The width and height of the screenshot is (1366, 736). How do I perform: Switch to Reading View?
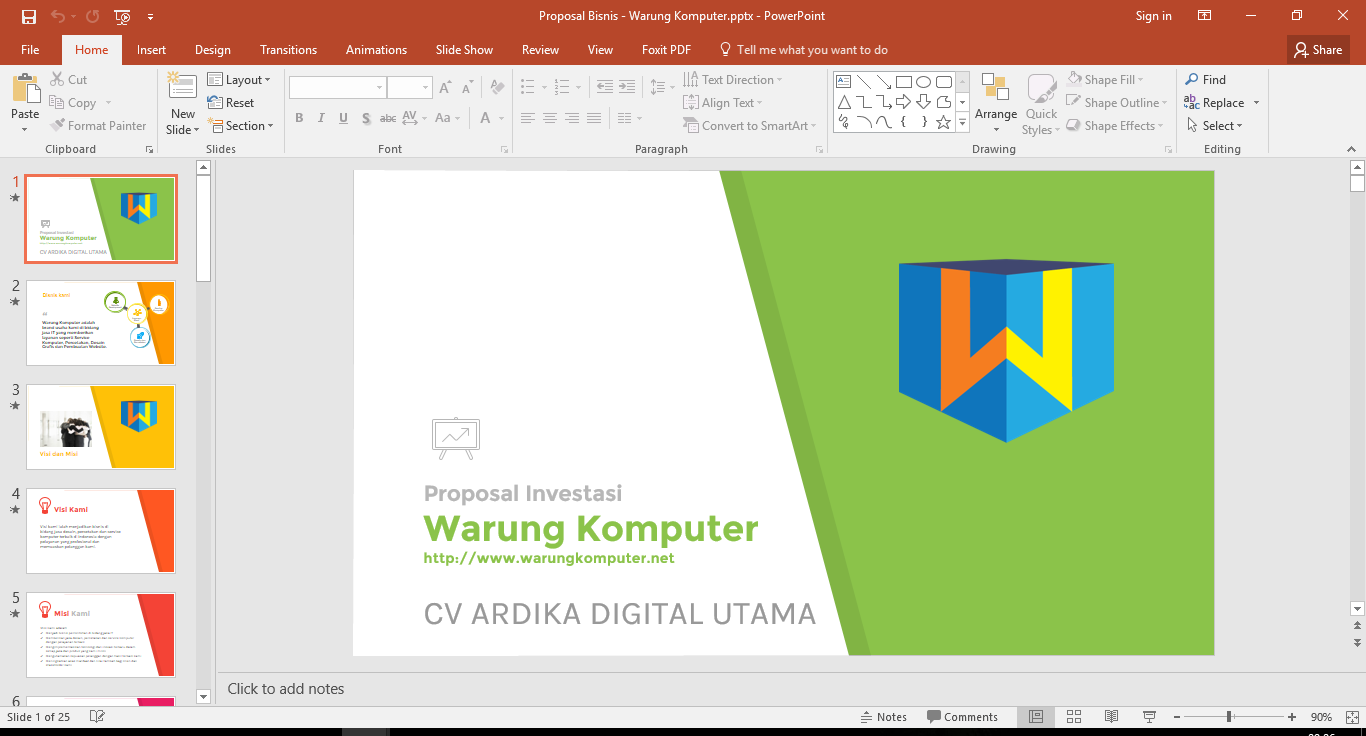pos(1111,717)
